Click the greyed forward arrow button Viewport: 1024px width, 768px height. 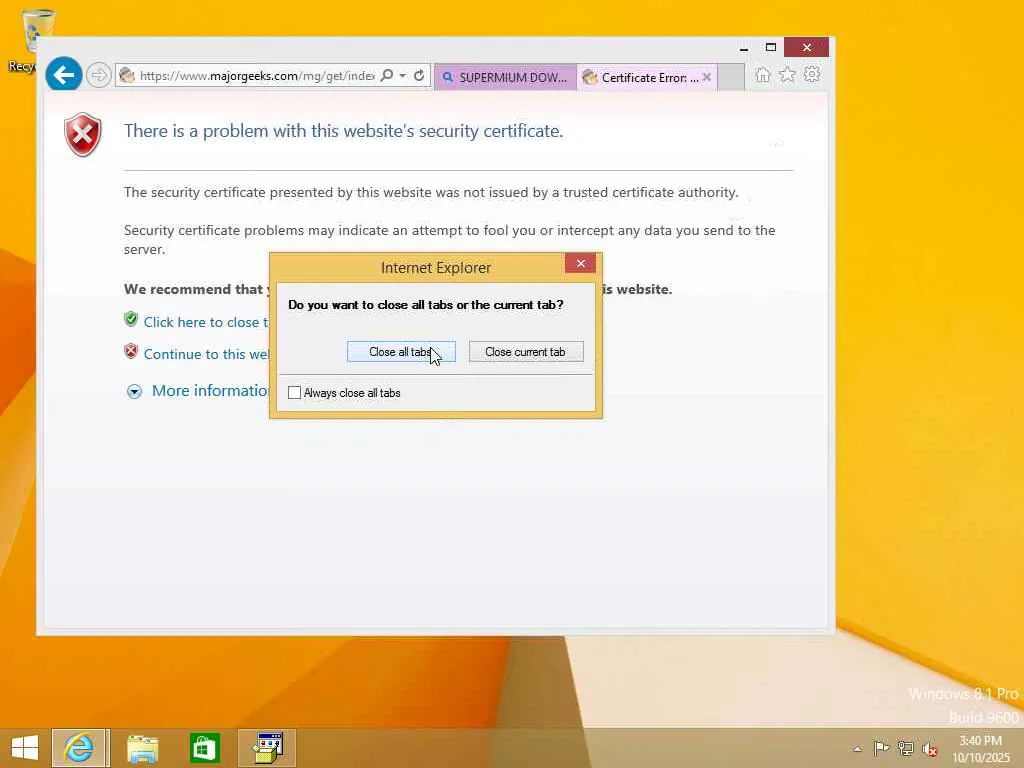(x=99, y=75)
